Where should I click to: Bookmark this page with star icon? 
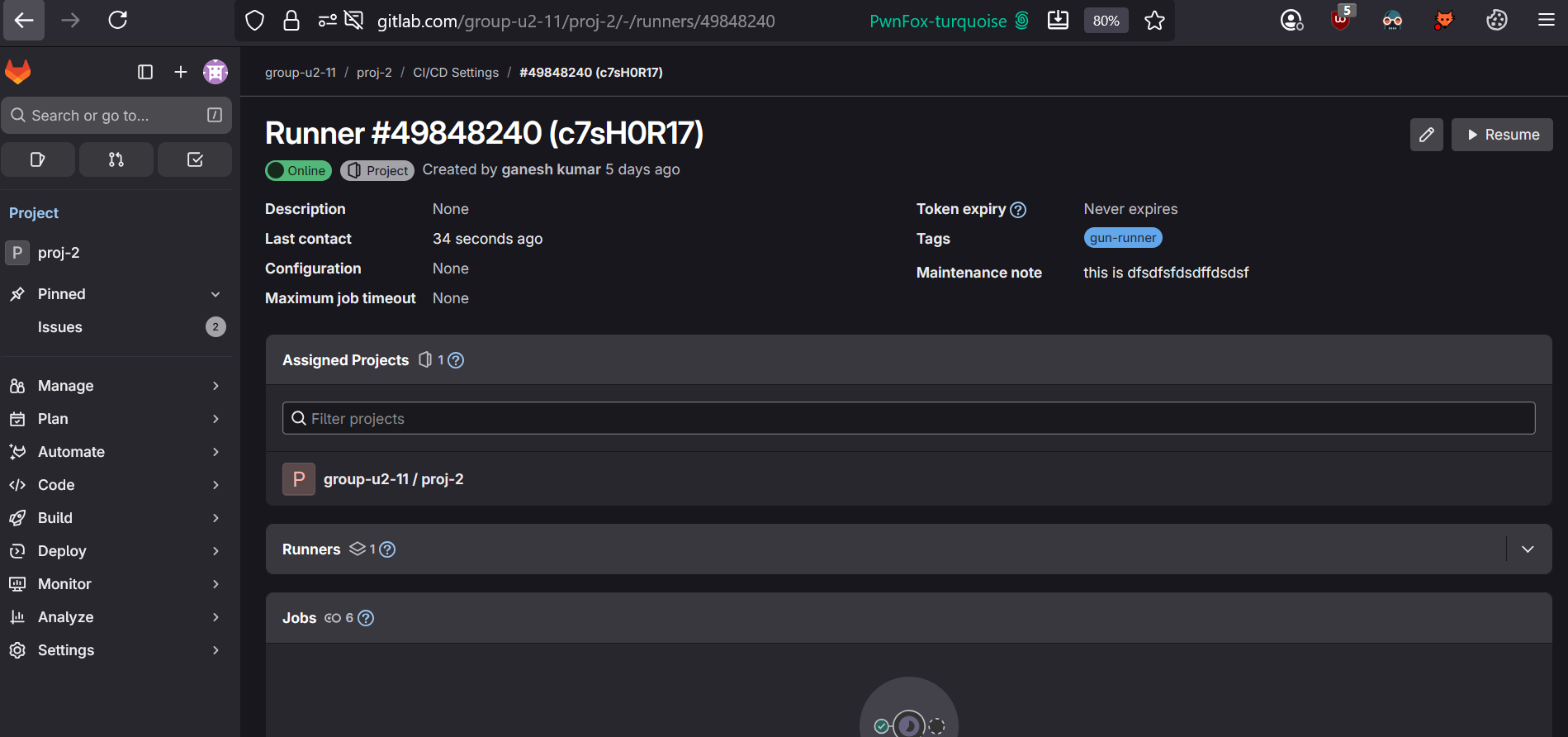[1154, 21]
